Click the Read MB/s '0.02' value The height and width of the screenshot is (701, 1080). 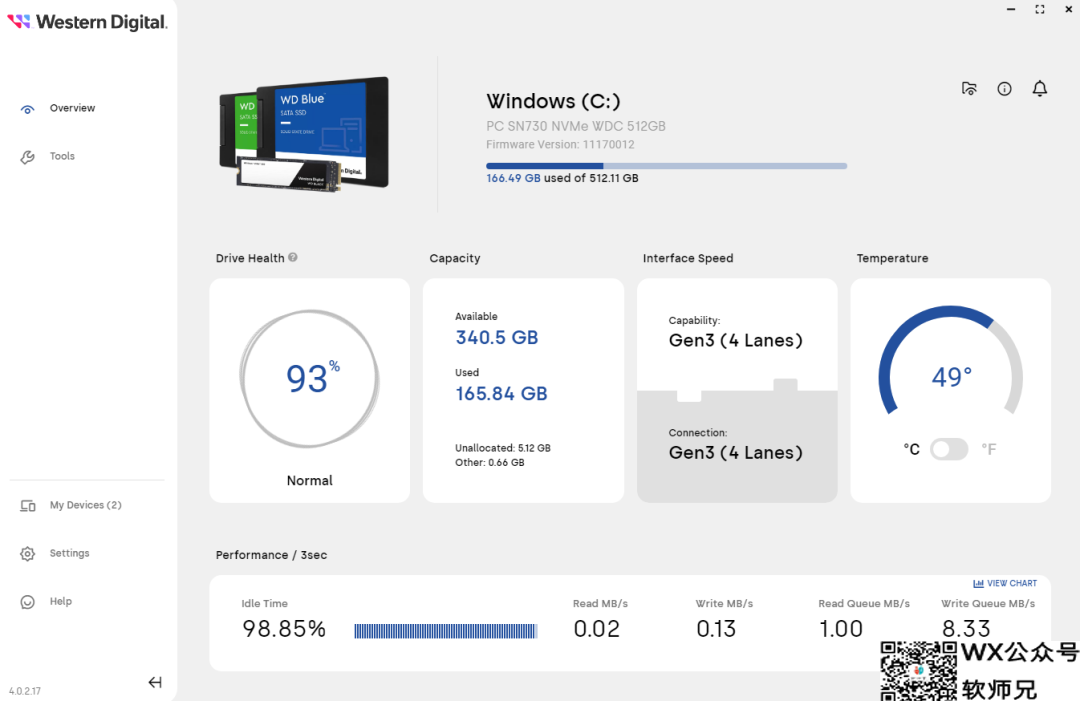[x=596, y=629]
